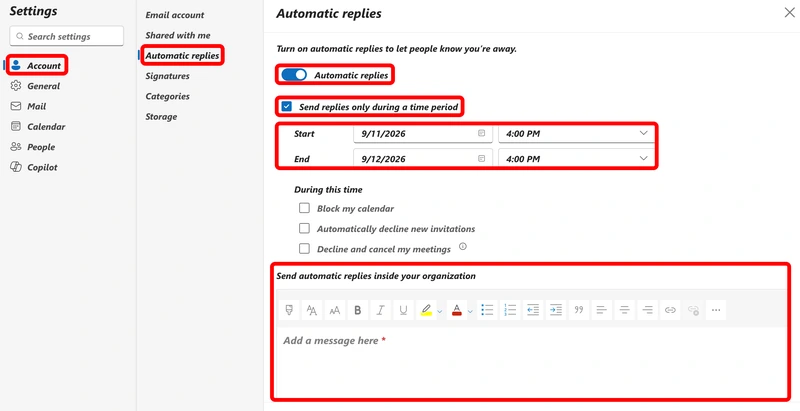Click the remove link icon

point(693,310)
